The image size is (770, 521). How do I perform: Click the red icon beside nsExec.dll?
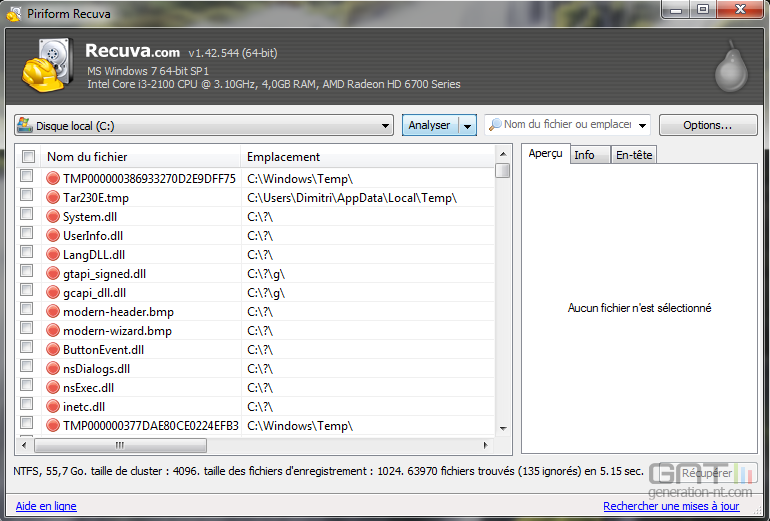click(x=53, y=387)
